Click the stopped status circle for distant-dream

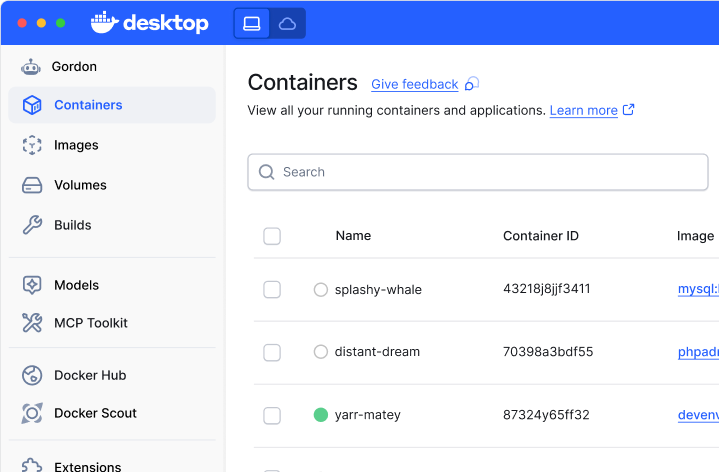[321, 352]
